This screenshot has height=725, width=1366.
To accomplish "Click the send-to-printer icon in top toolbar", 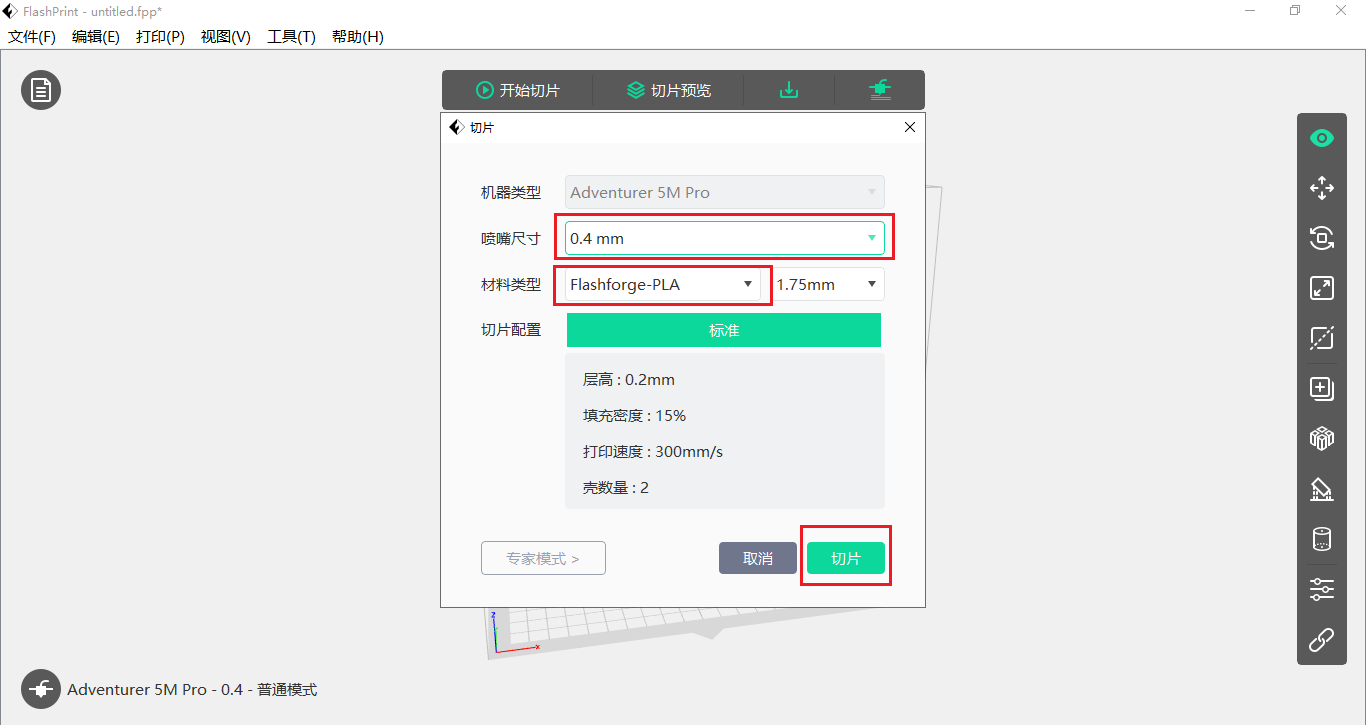I will tap(880, 90).
